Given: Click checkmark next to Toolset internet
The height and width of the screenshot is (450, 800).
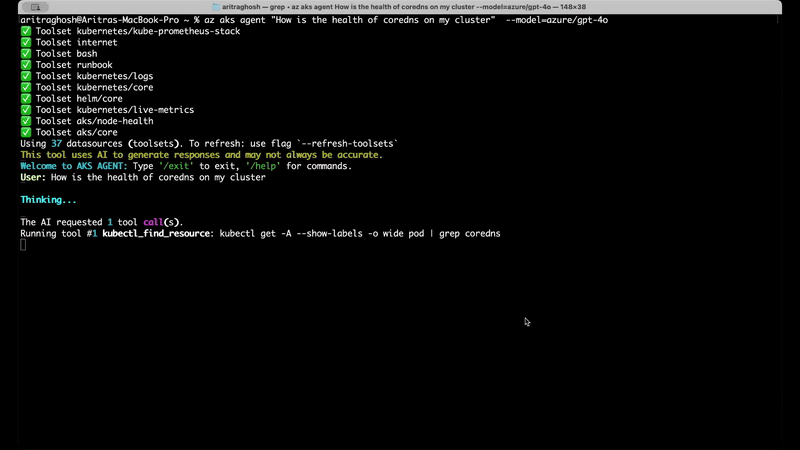Looking at the screenshot, I should pos(26,42).
